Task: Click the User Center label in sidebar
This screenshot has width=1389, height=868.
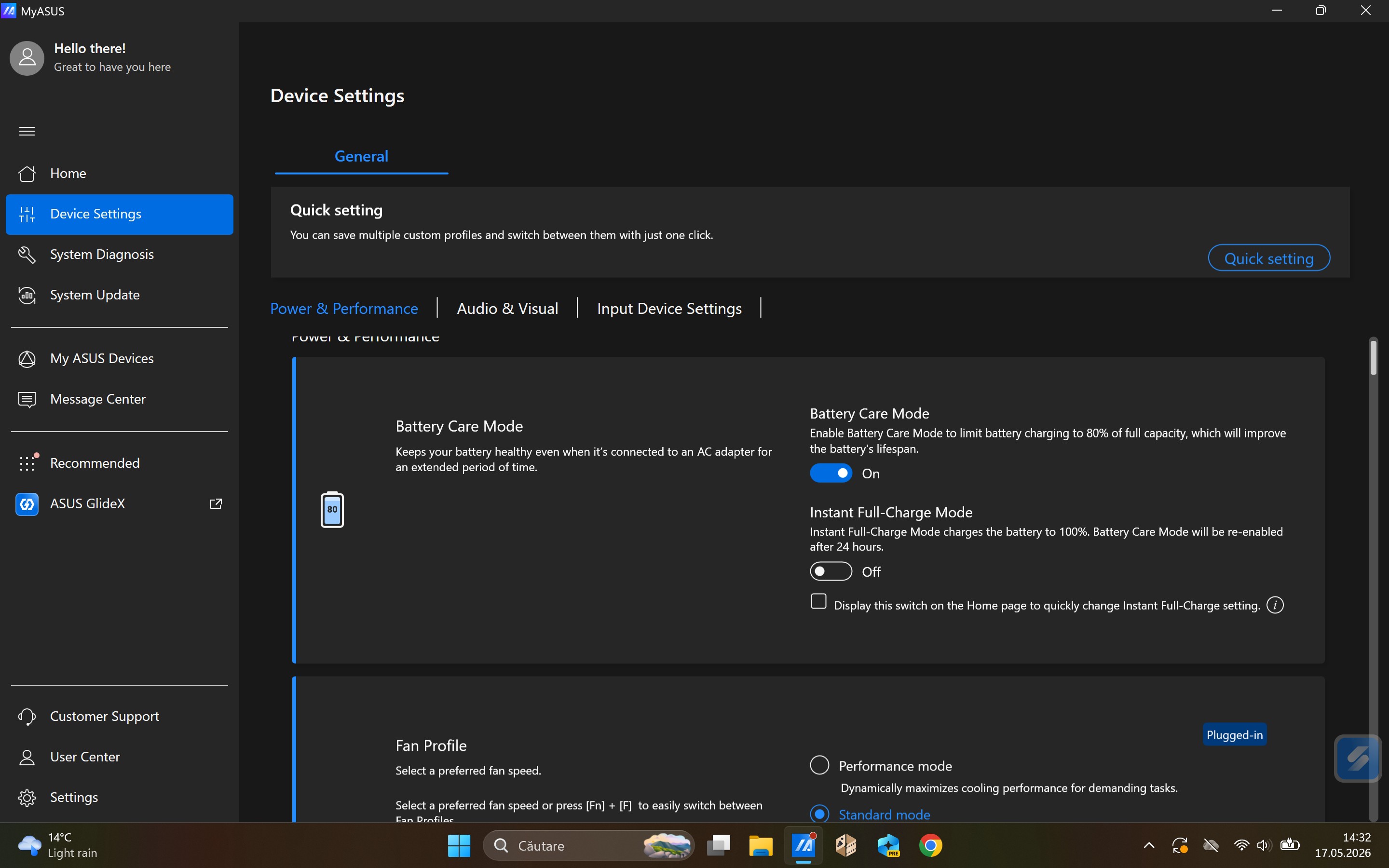Action: 85,757
